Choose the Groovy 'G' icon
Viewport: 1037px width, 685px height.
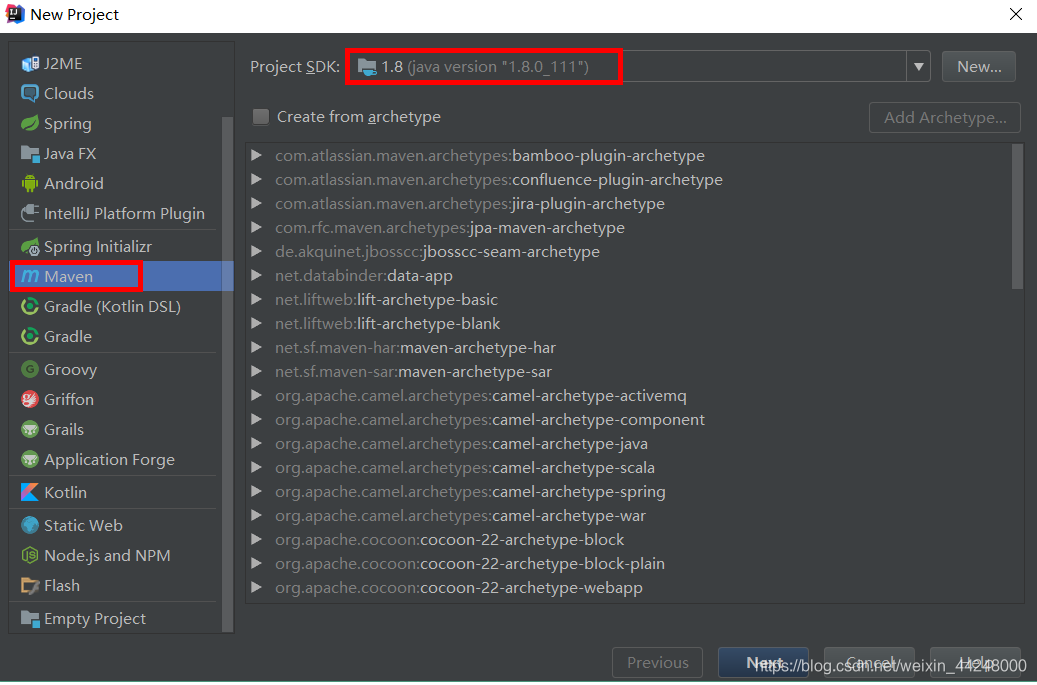click(x=30, y=370)
